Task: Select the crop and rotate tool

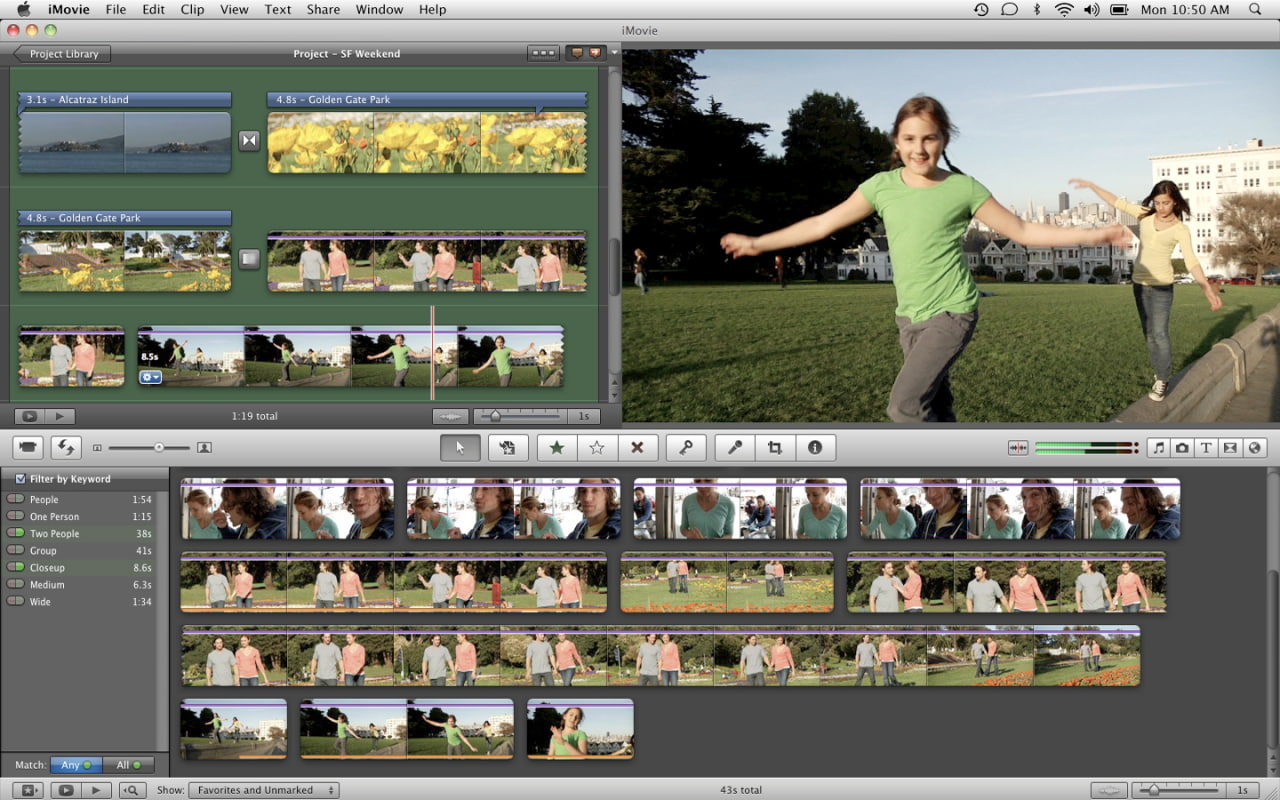Action: 774,448
